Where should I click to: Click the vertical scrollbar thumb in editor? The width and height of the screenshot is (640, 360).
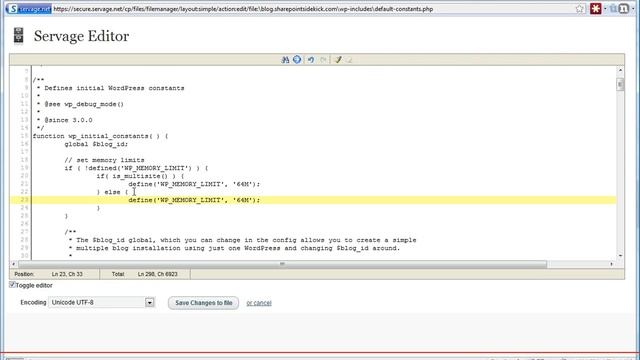tap(620, 84)
